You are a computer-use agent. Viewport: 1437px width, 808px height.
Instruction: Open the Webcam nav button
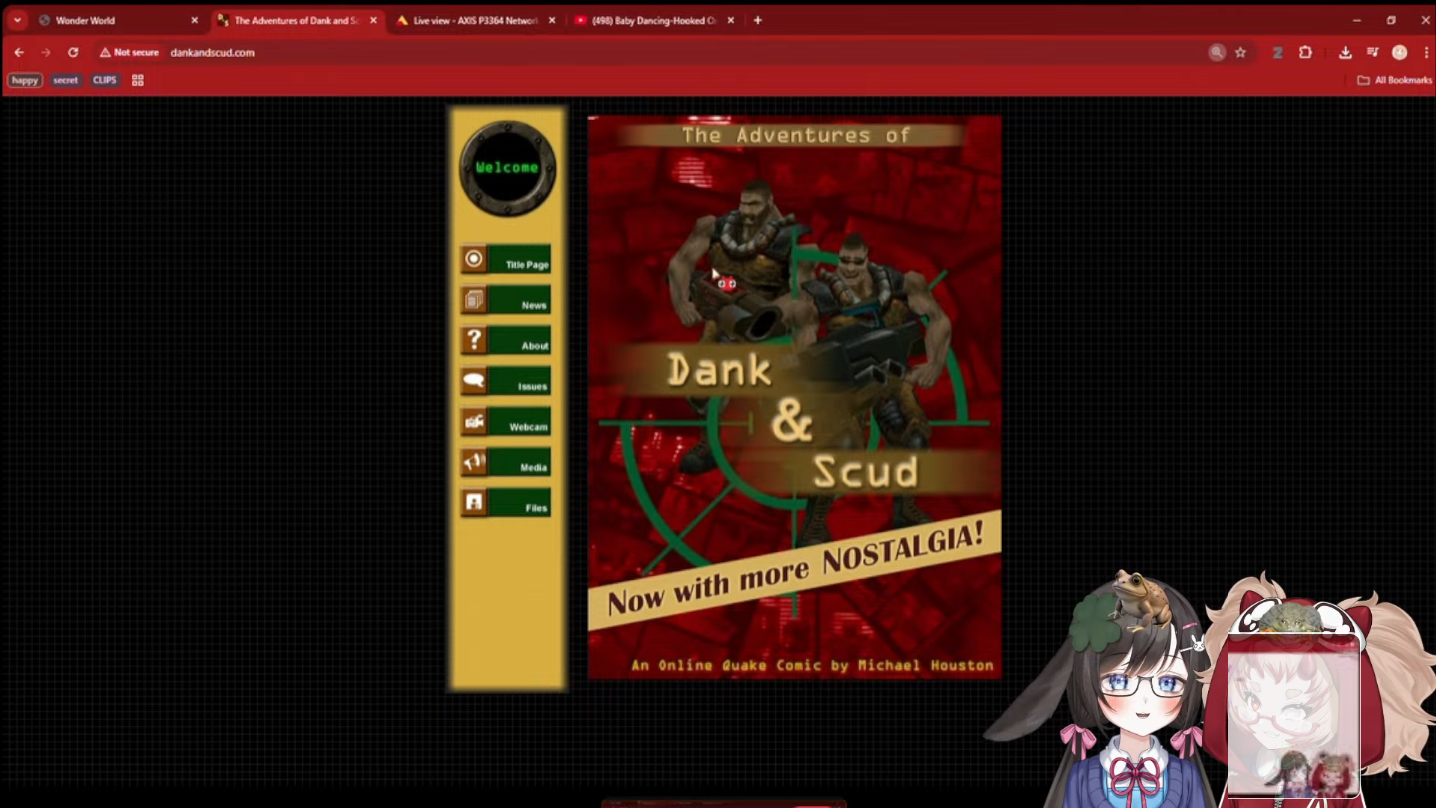pos(505,422)
